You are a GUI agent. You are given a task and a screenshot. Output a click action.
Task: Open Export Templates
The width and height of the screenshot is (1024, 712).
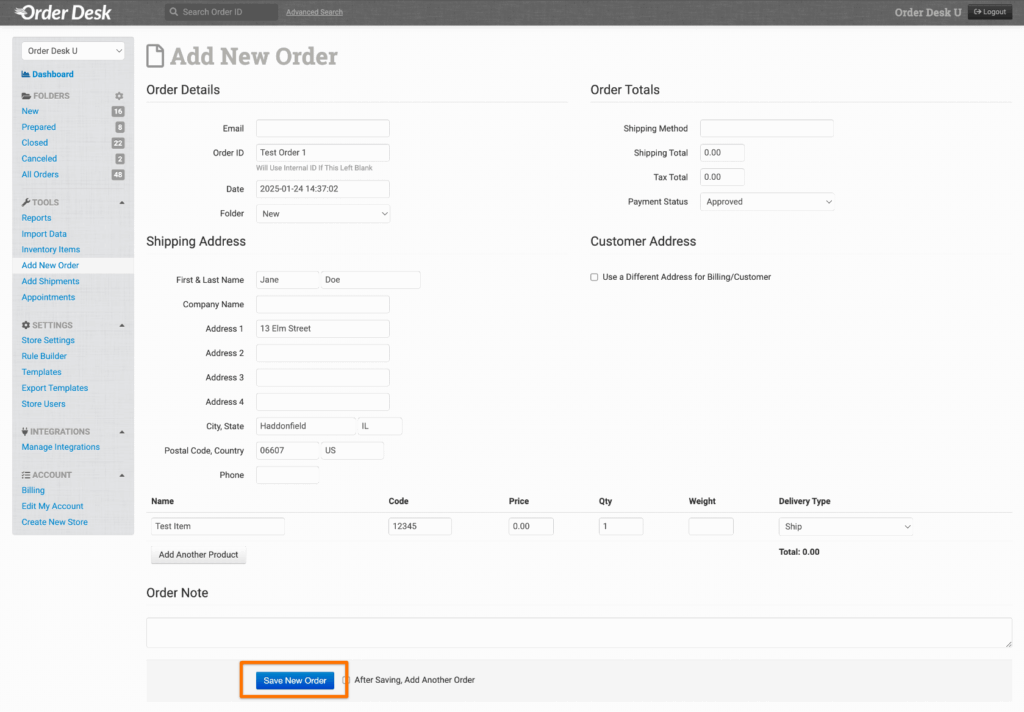(54, 388)
